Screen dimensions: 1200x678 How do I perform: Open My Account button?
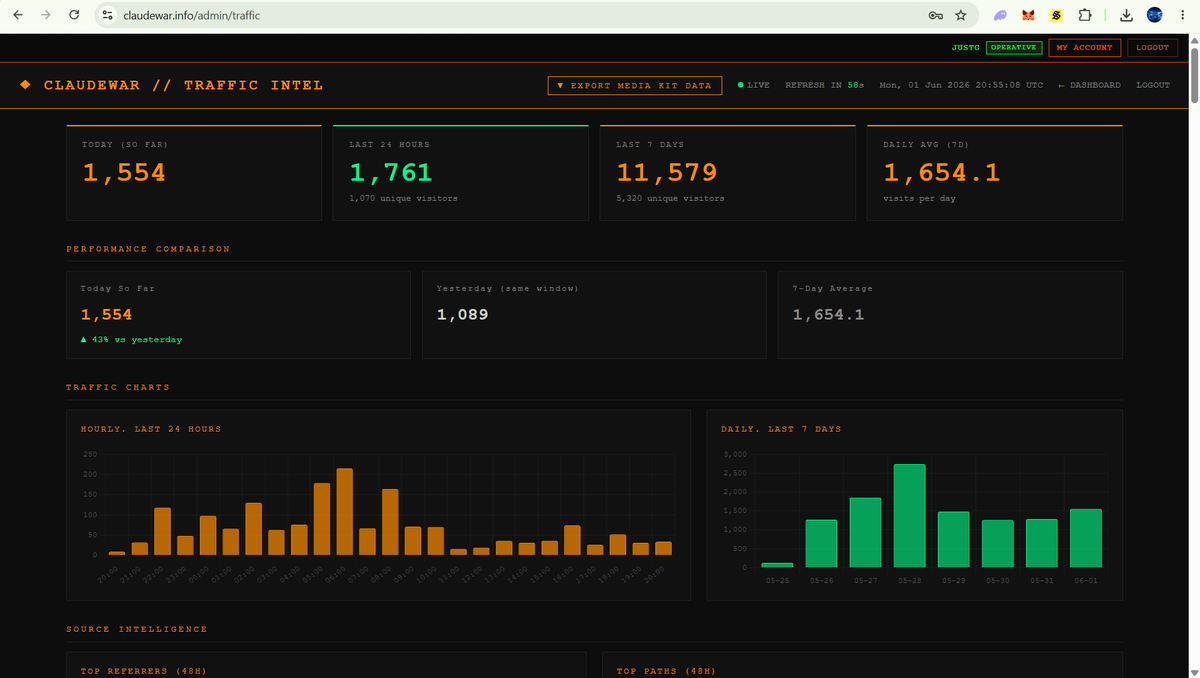pyautogui.click(x=1084, y=47)
